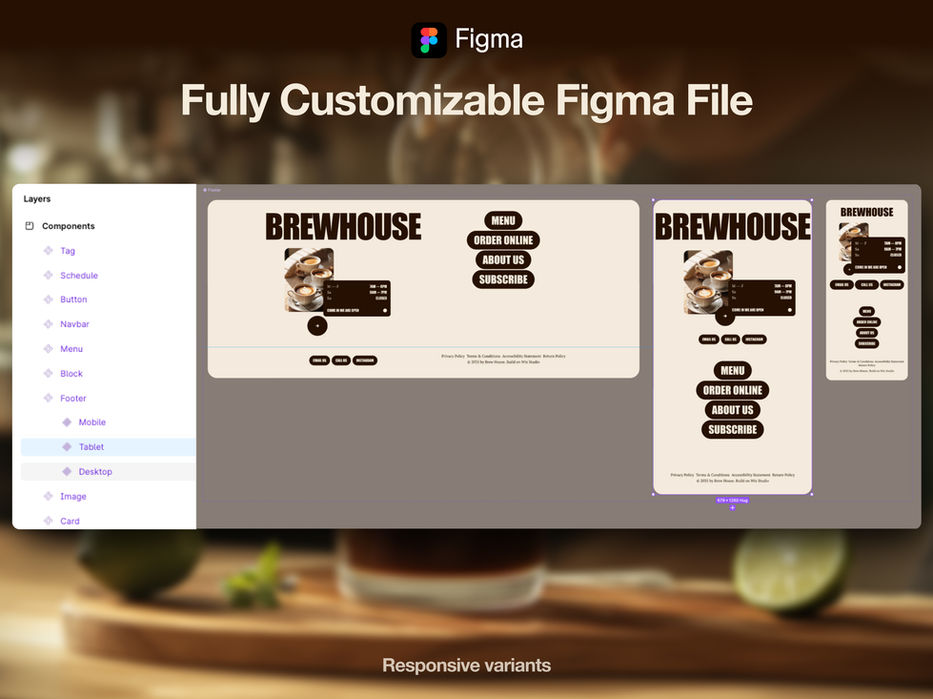Click the MENU button in desktop variant
Screen dimensions: 933x699
(503, 220)
